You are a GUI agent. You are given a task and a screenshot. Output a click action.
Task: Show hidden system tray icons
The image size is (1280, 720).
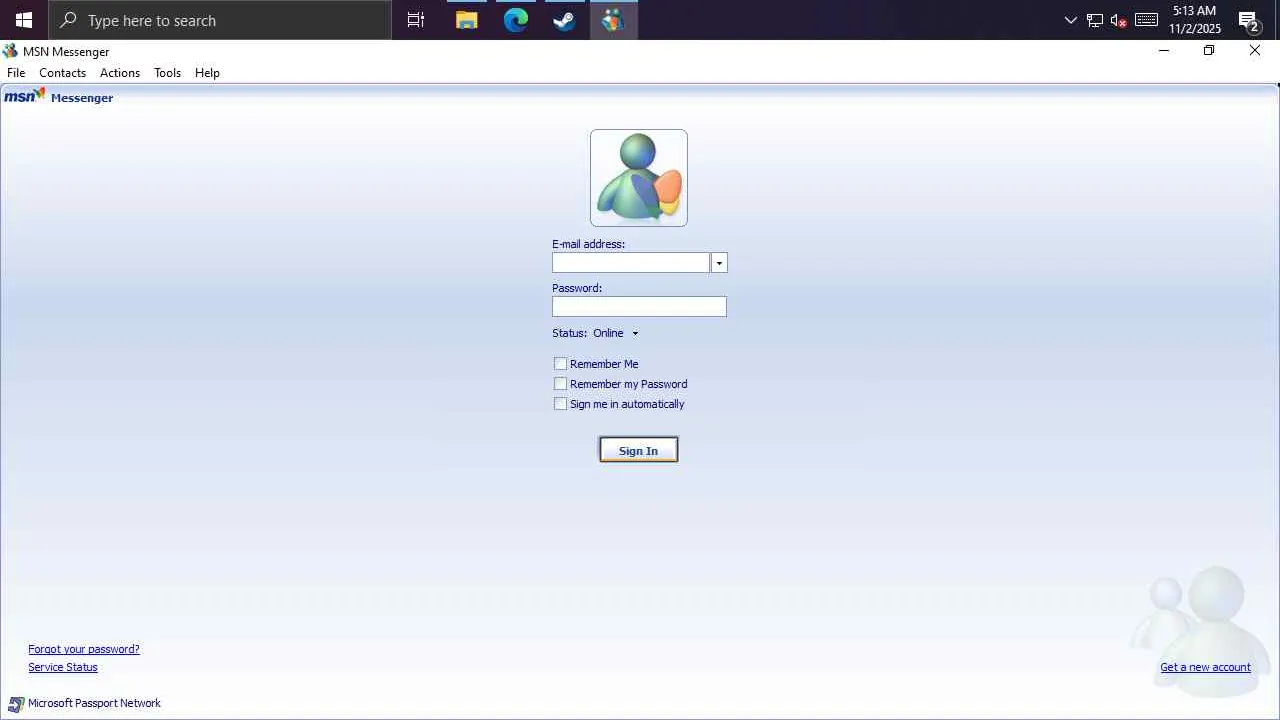(1071, 20)
